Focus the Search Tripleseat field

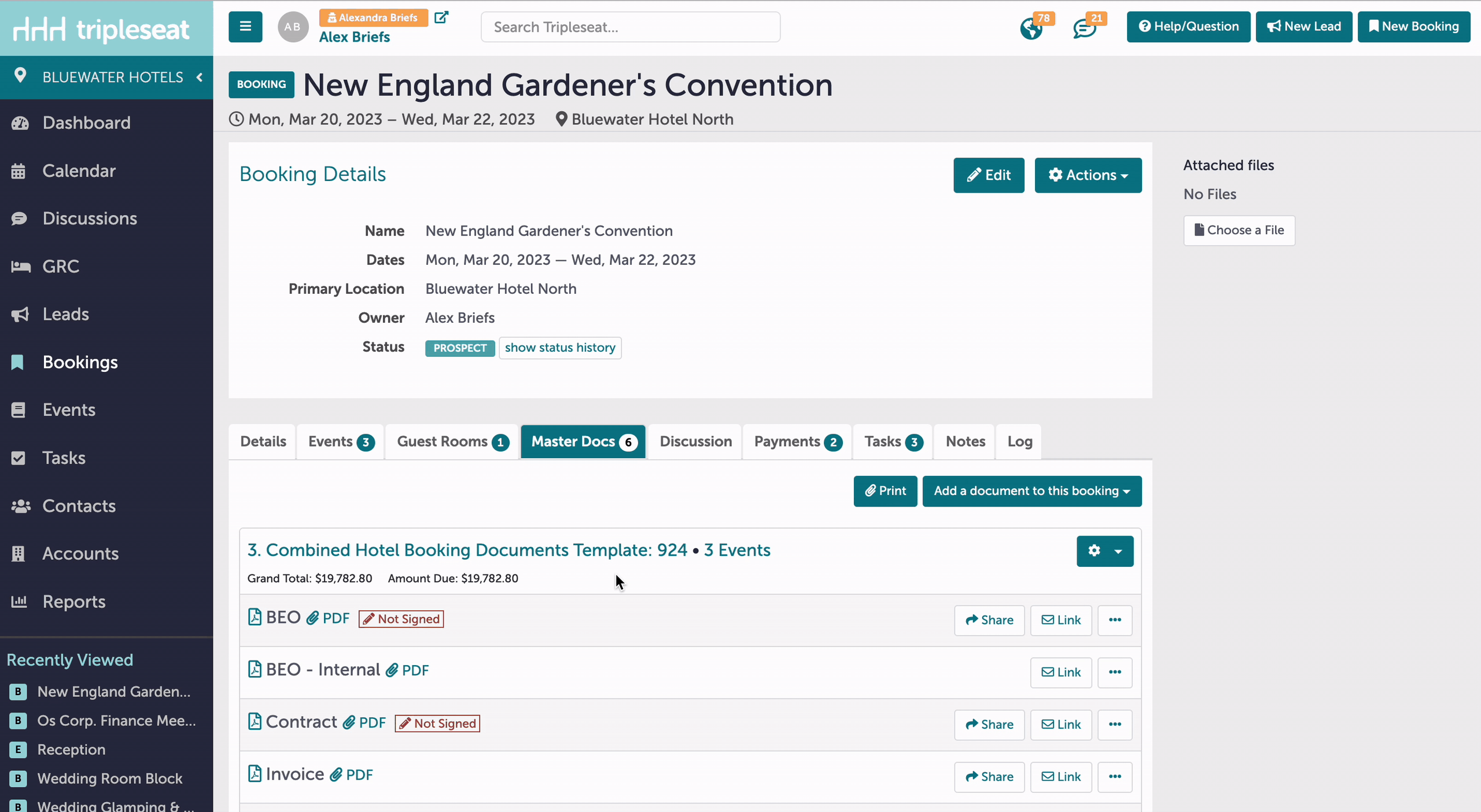click(x=631, y=27)
